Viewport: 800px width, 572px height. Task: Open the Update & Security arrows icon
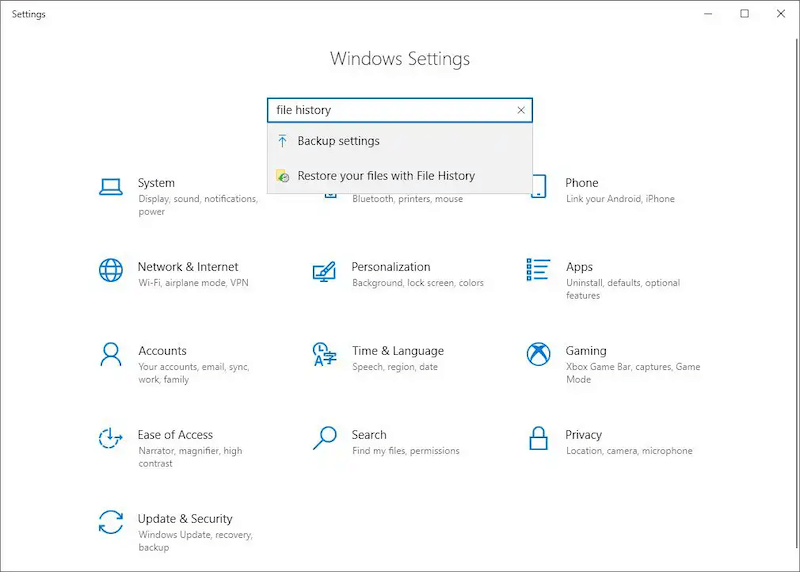click(111, 522)
